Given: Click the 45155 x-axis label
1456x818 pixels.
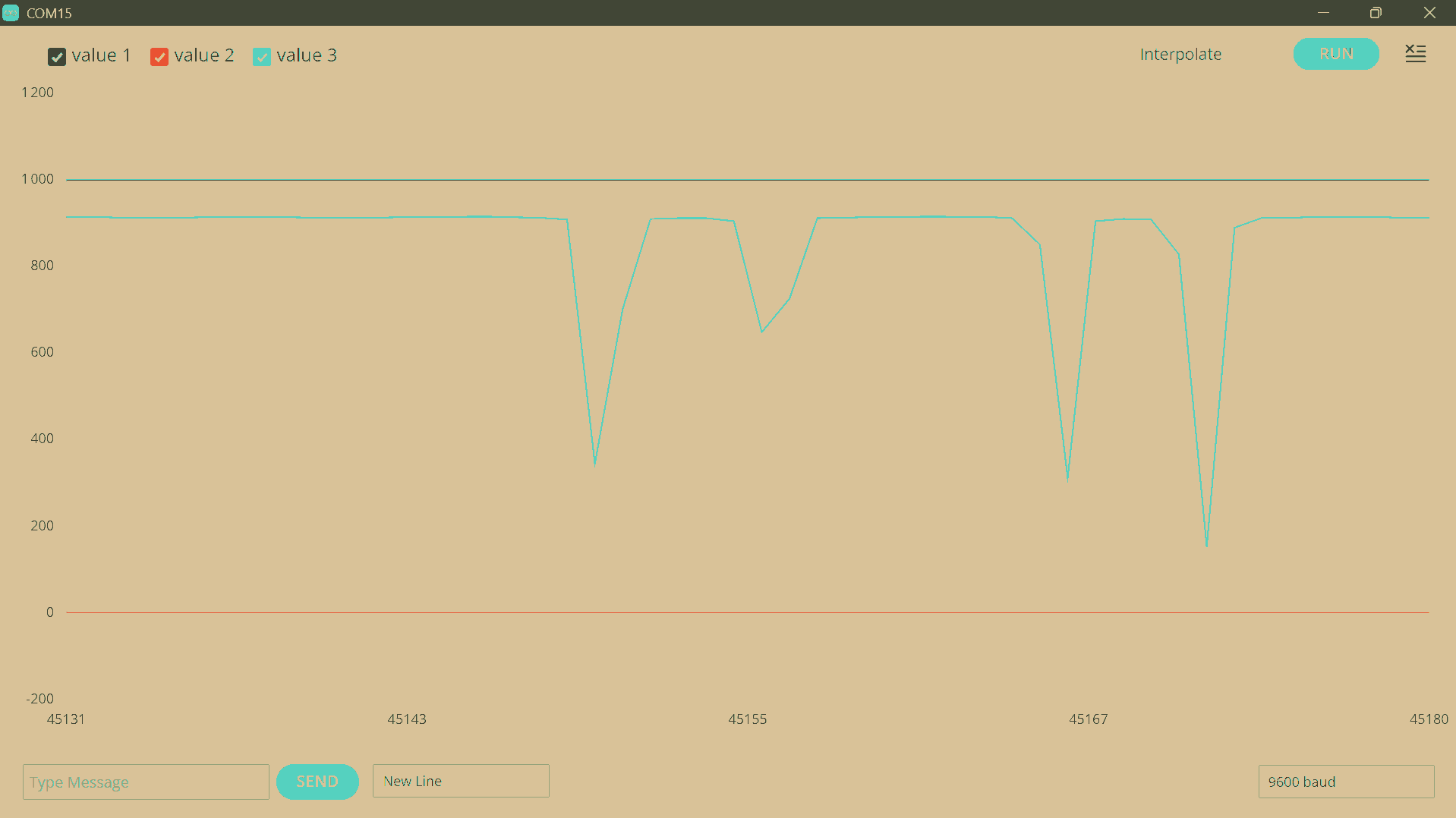Looking at the screenshot, I should click(748, 719).
